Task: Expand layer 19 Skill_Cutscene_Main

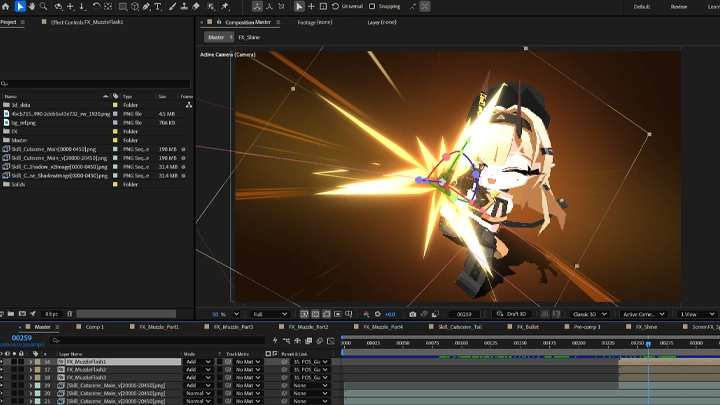Action: point(31,386)
